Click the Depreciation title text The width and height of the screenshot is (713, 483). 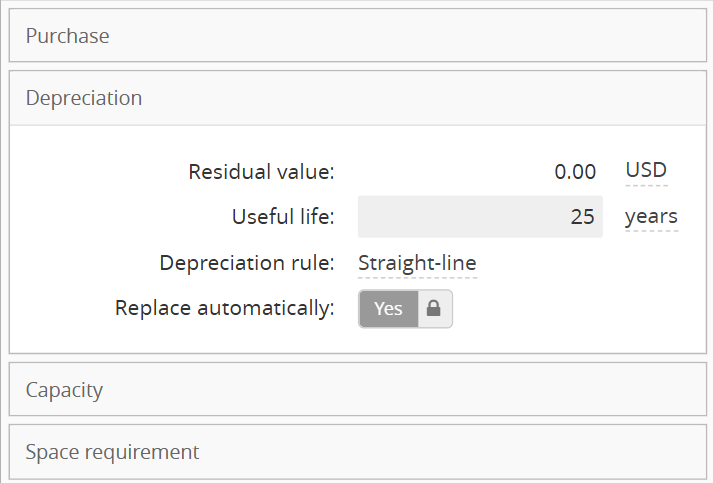tap(84, 98)
